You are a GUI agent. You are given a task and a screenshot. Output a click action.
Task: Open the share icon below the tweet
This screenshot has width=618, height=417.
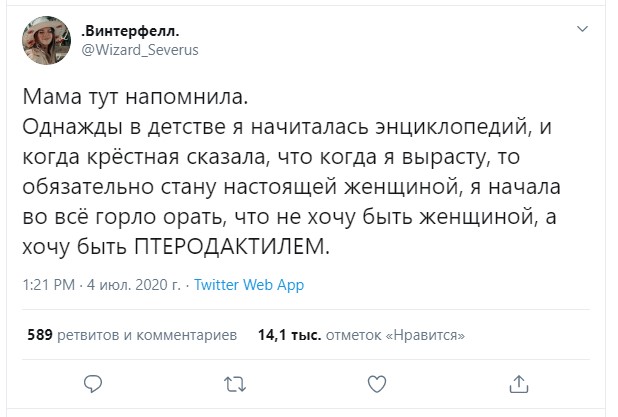coord(518,383)
